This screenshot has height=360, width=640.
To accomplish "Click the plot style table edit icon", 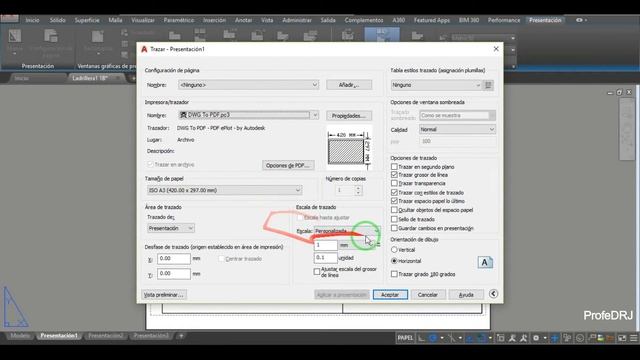I will point(488,85).
